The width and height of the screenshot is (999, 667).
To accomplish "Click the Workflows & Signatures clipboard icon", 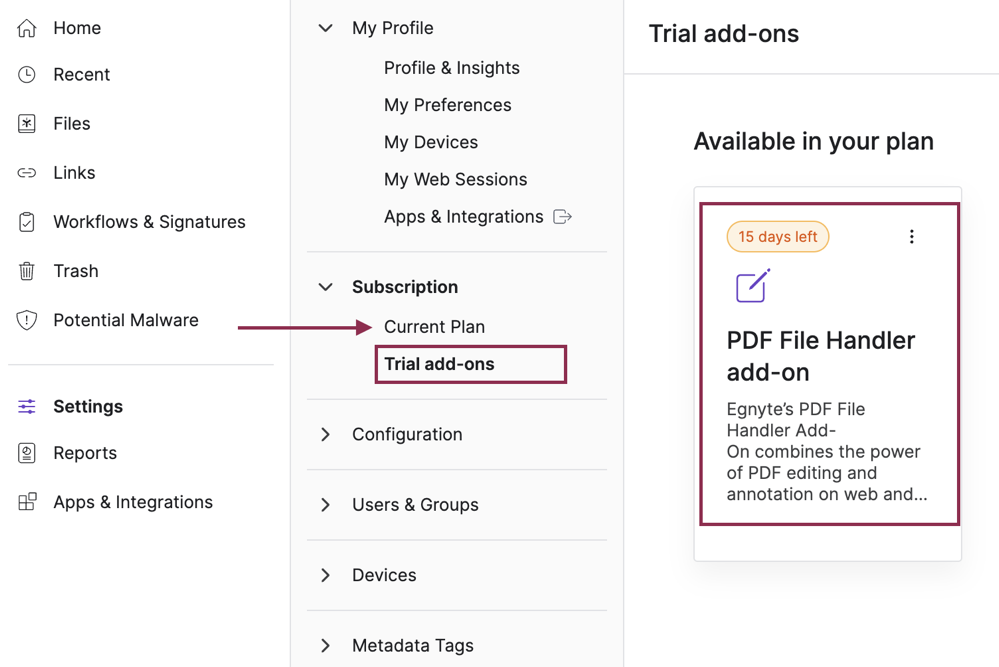I will tap(27, 222).
